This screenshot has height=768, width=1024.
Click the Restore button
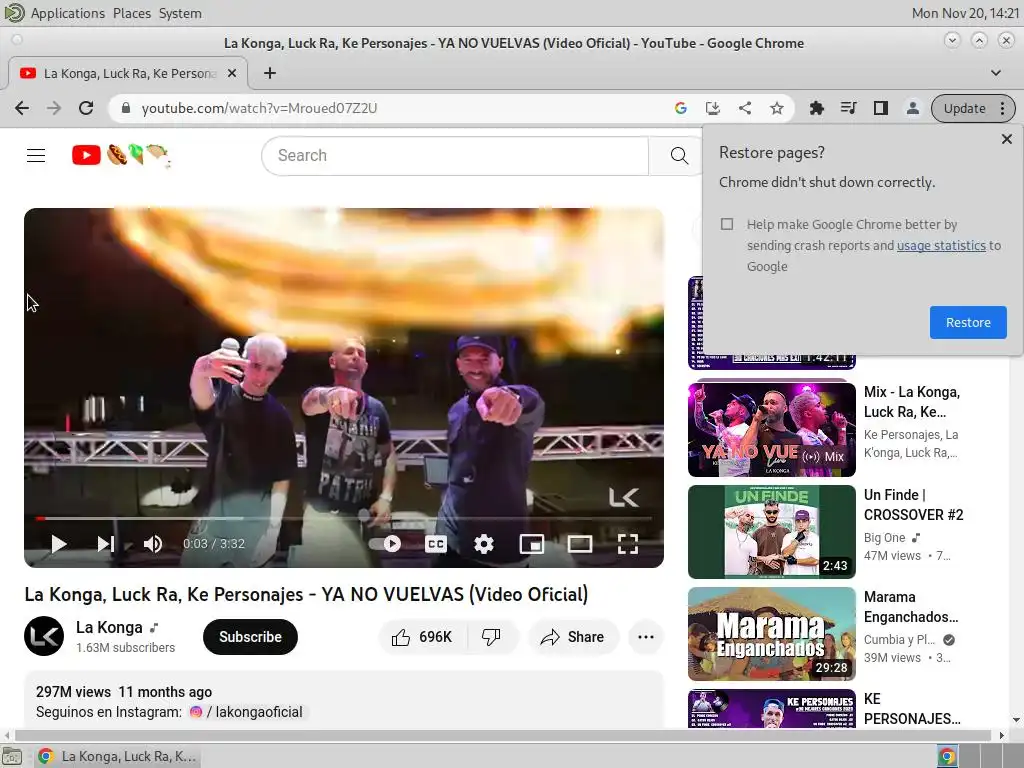[968, 323]
